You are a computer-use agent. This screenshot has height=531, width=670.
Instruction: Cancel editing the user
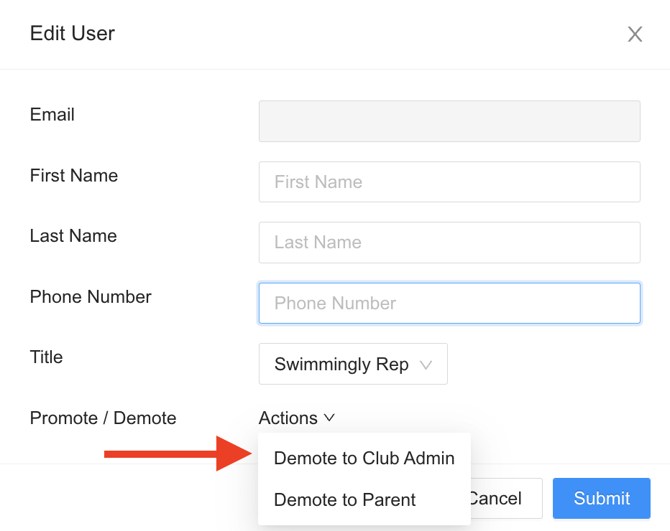coord(506,498)
